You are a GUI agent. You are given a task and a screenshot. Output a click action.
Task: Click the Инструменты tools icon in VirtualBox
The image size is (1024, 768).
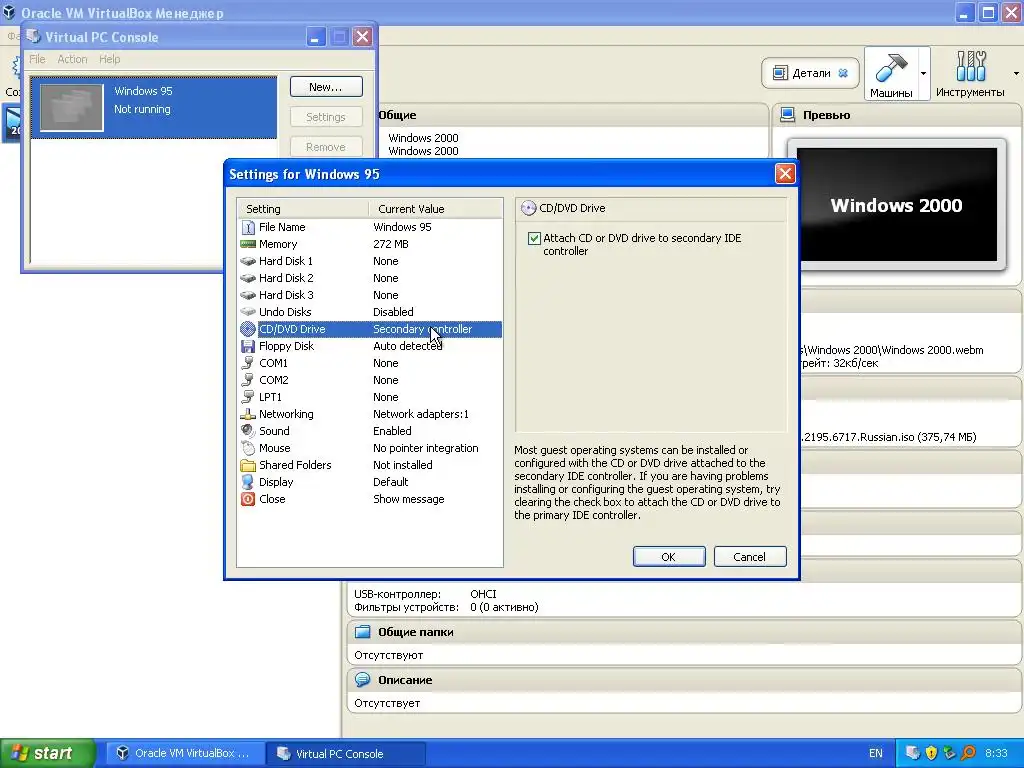pos(971,67)
